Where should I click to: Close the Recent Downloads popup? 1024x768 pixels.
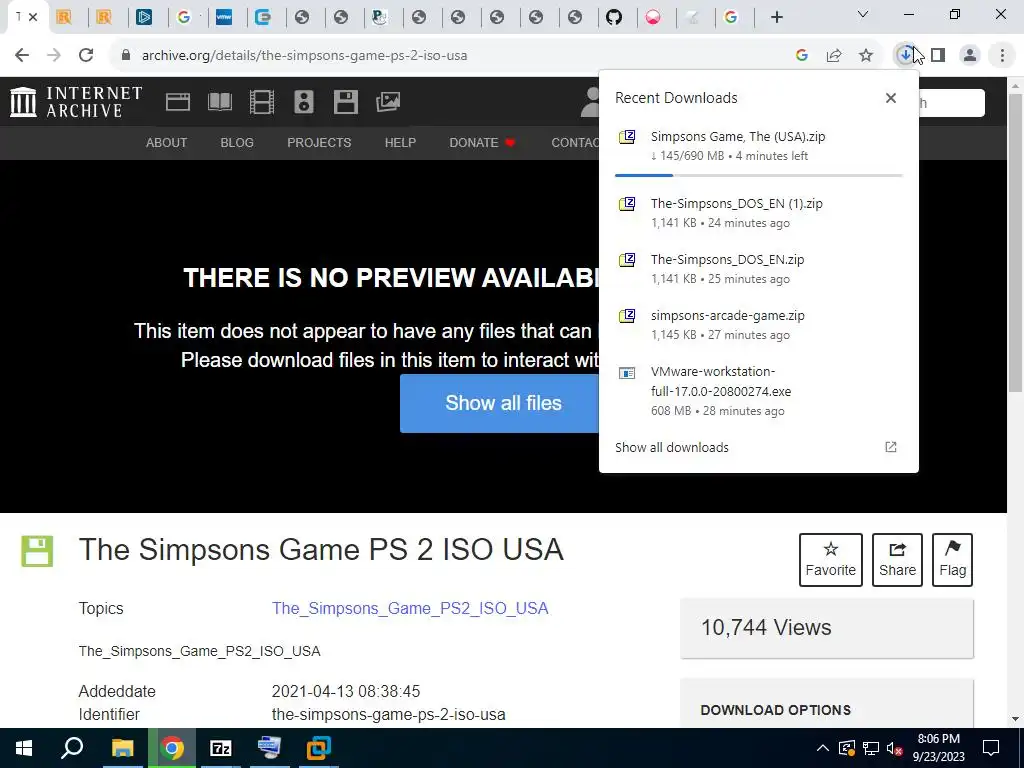tap(891, 98)
